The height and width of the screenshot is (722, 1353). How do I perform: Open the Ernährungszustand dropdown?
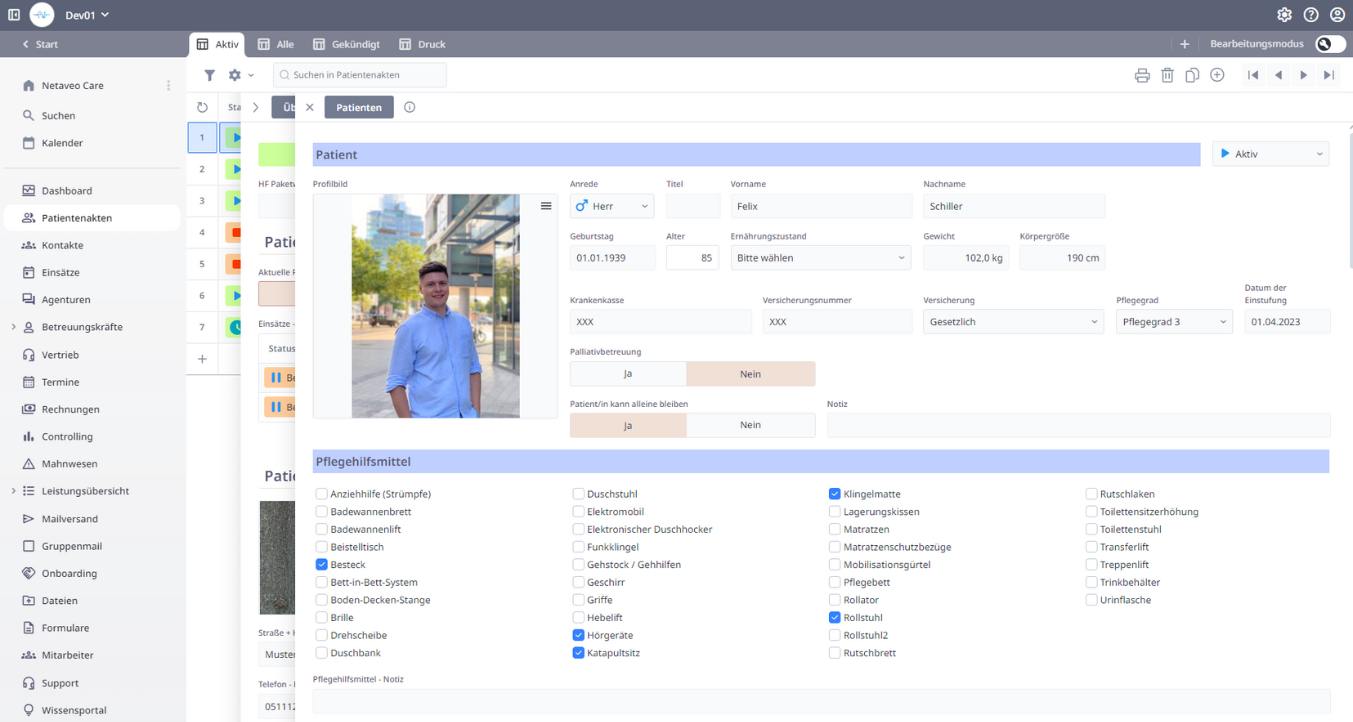pyautogui.click(x=820, y=258)
